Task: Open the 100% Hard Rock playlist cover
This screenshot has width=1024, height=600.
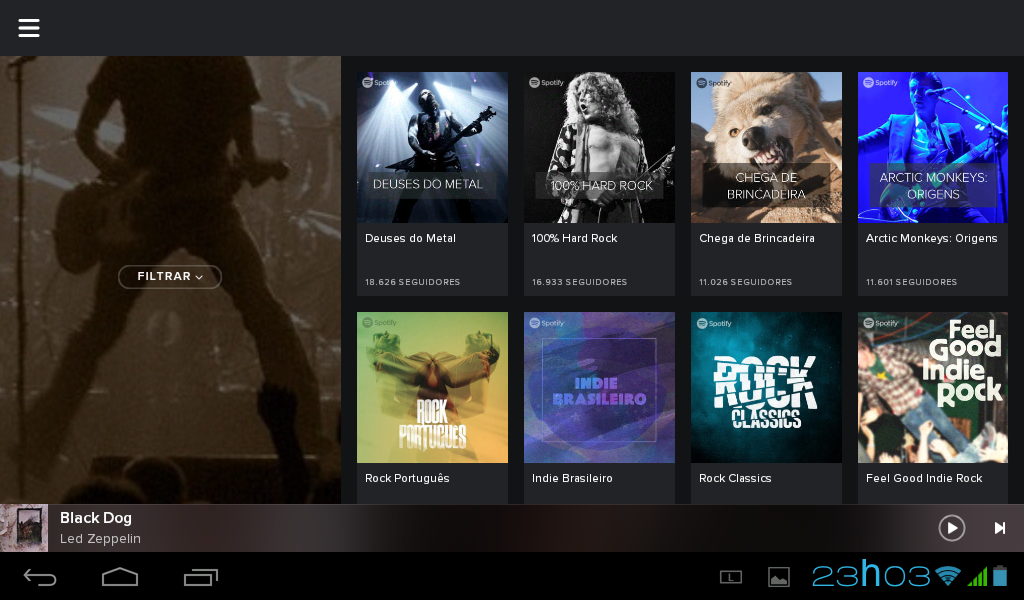Action: (600, 148)
